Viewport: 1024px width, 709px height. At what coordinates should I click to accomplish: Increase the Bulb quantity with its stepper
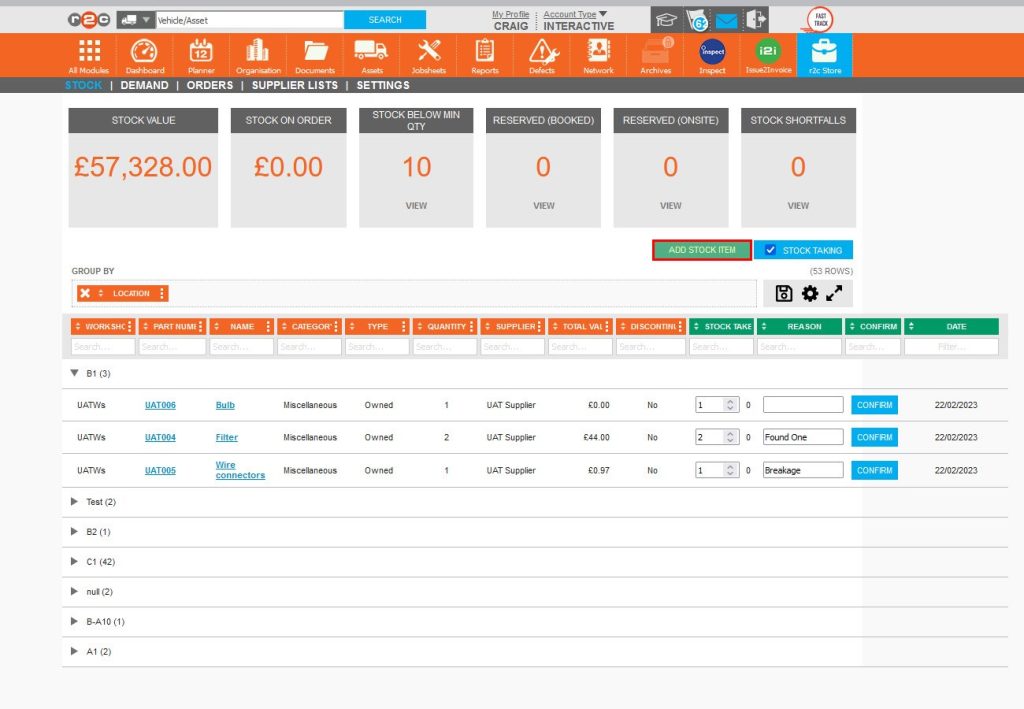point(730,401)
